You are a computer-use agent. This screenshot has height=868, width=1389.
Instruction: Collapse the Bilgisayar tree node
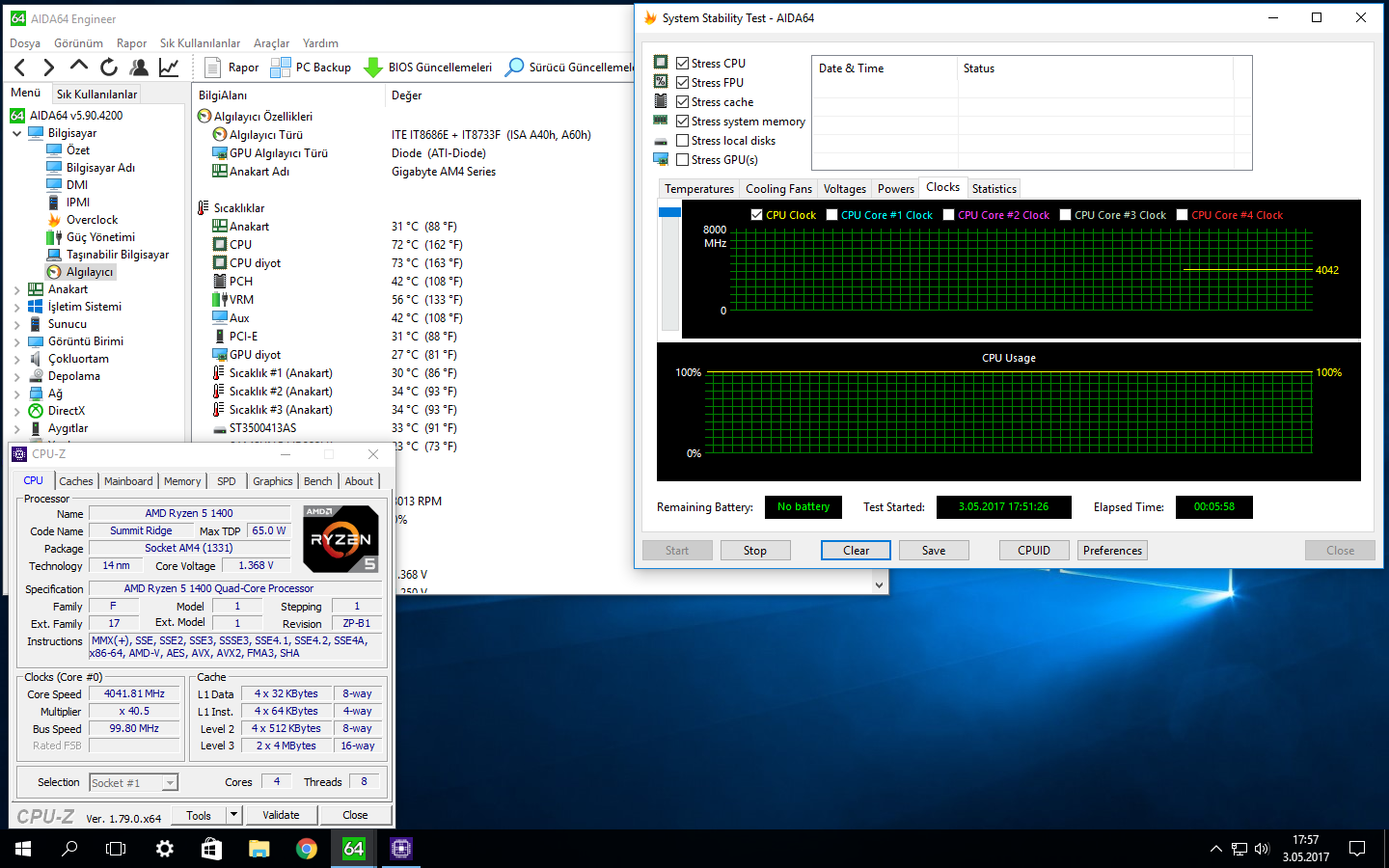tap(17, 133)
